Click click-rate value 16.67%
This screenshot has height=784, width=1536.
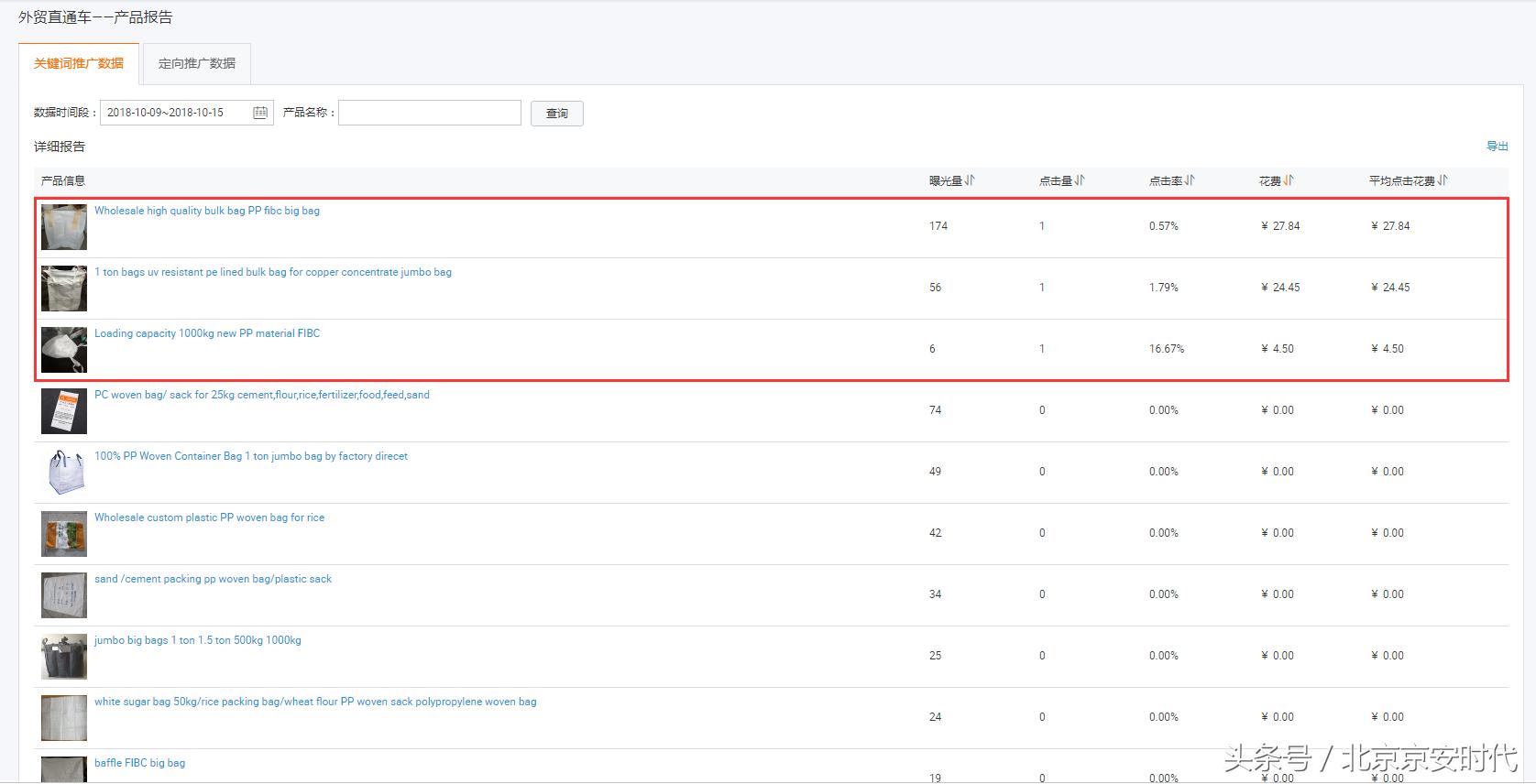coord(1167,349)
